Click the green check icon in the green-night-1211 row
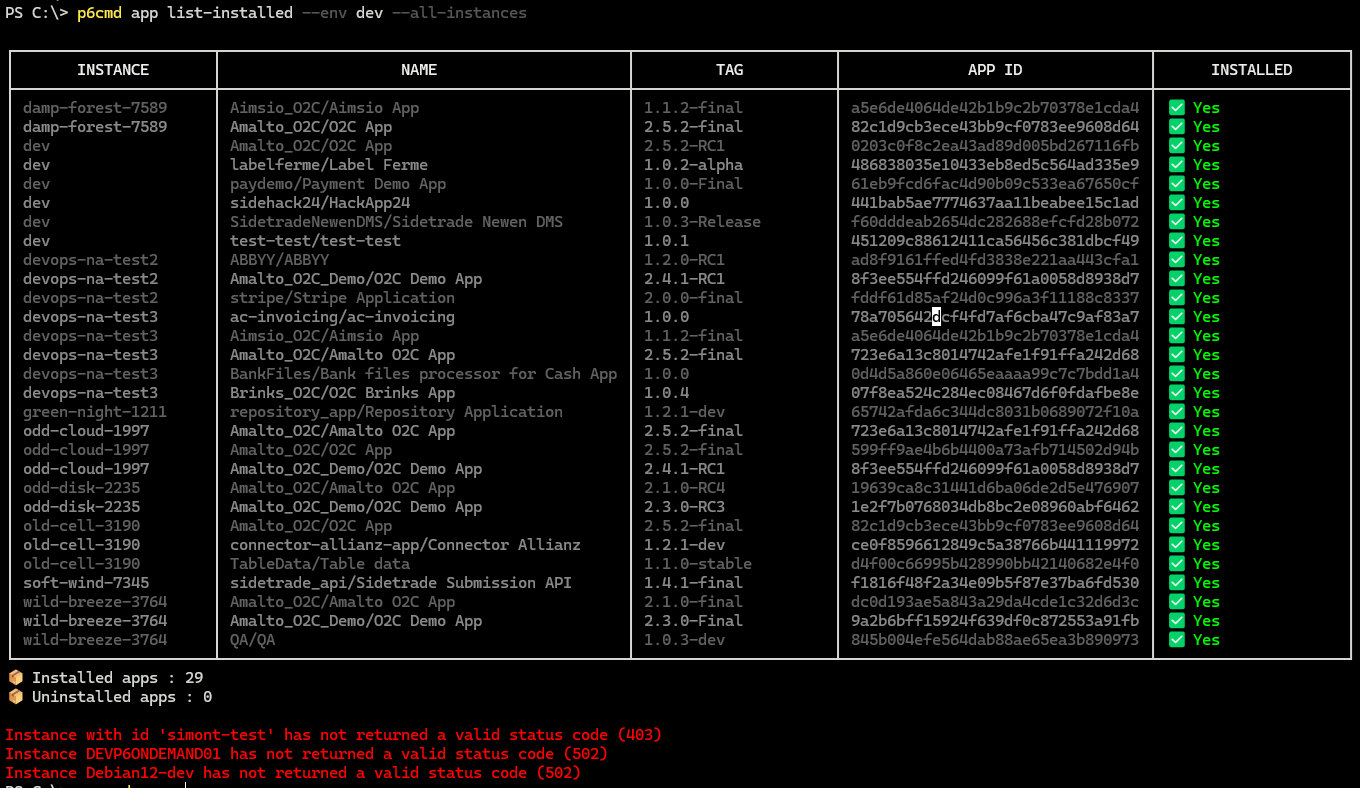This screenshot has height=788, width=1360. (1177, 412)
